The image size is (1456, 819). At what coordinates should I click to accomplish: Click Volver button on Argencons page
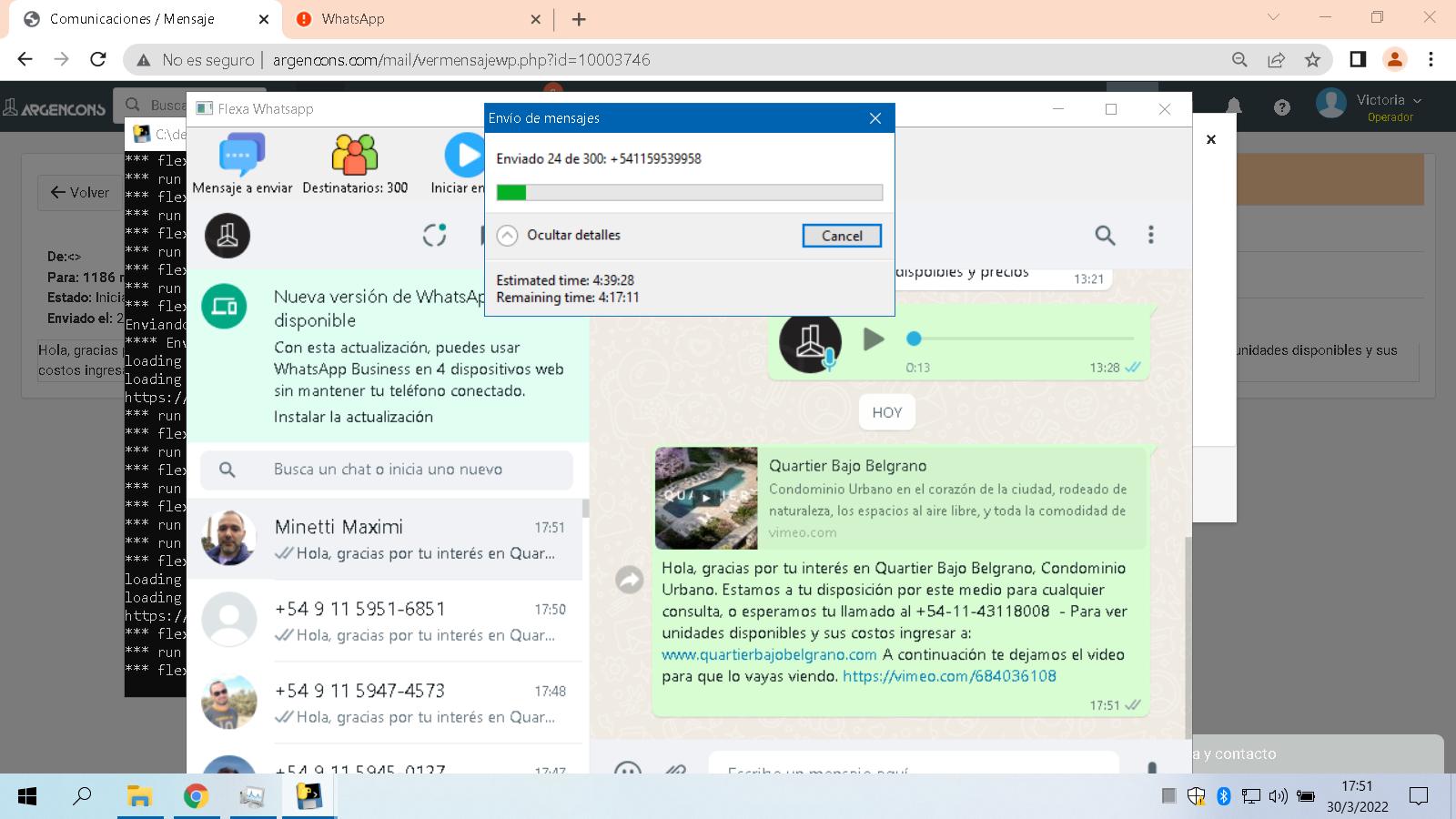pyautogui.click(x=79, y=192)
